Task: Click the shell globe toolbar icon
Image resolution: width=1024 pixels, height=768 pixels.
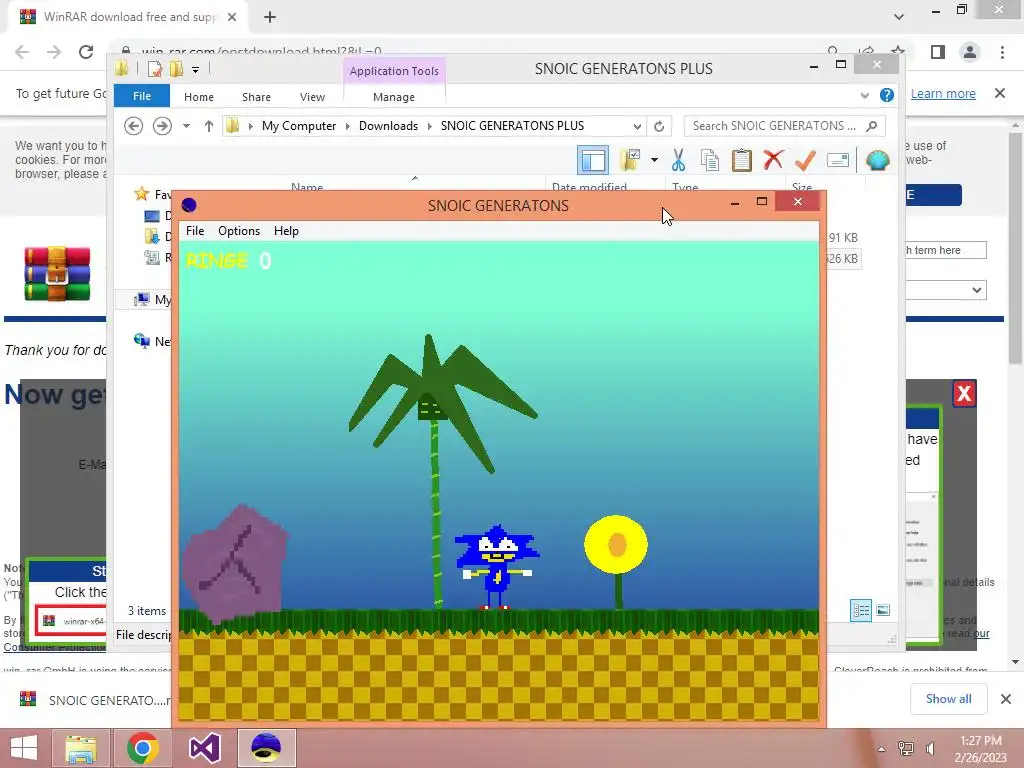Action: click(x=878, y=160)
